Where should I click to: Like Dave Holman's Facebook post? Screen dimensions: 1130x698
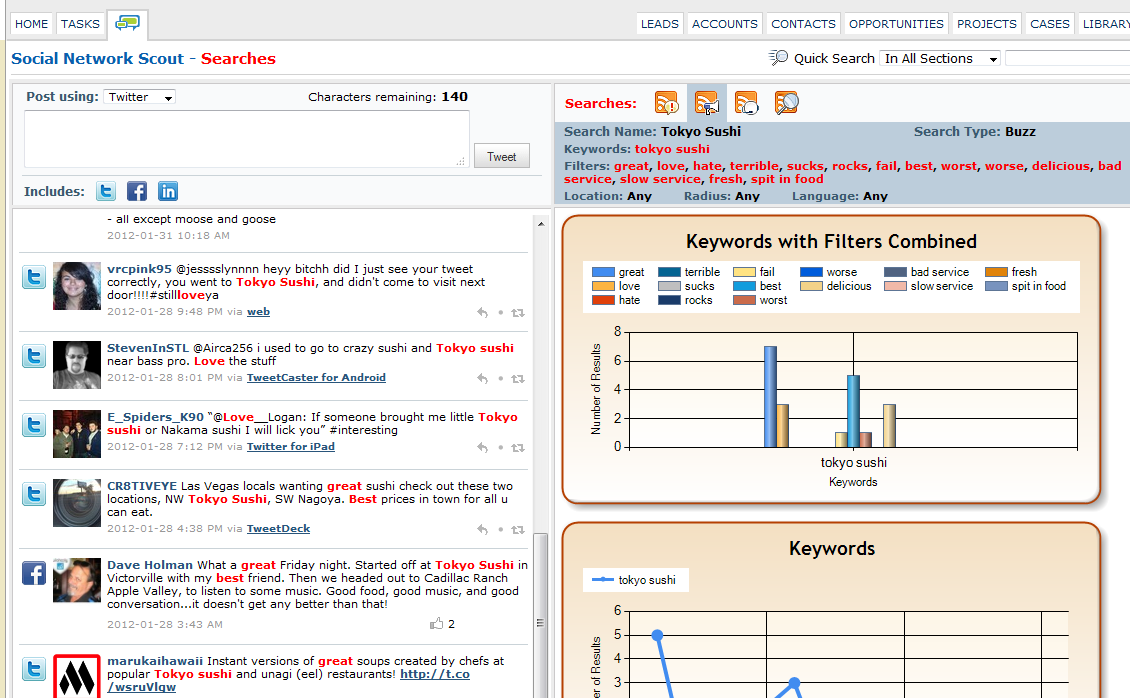point(437,624)
